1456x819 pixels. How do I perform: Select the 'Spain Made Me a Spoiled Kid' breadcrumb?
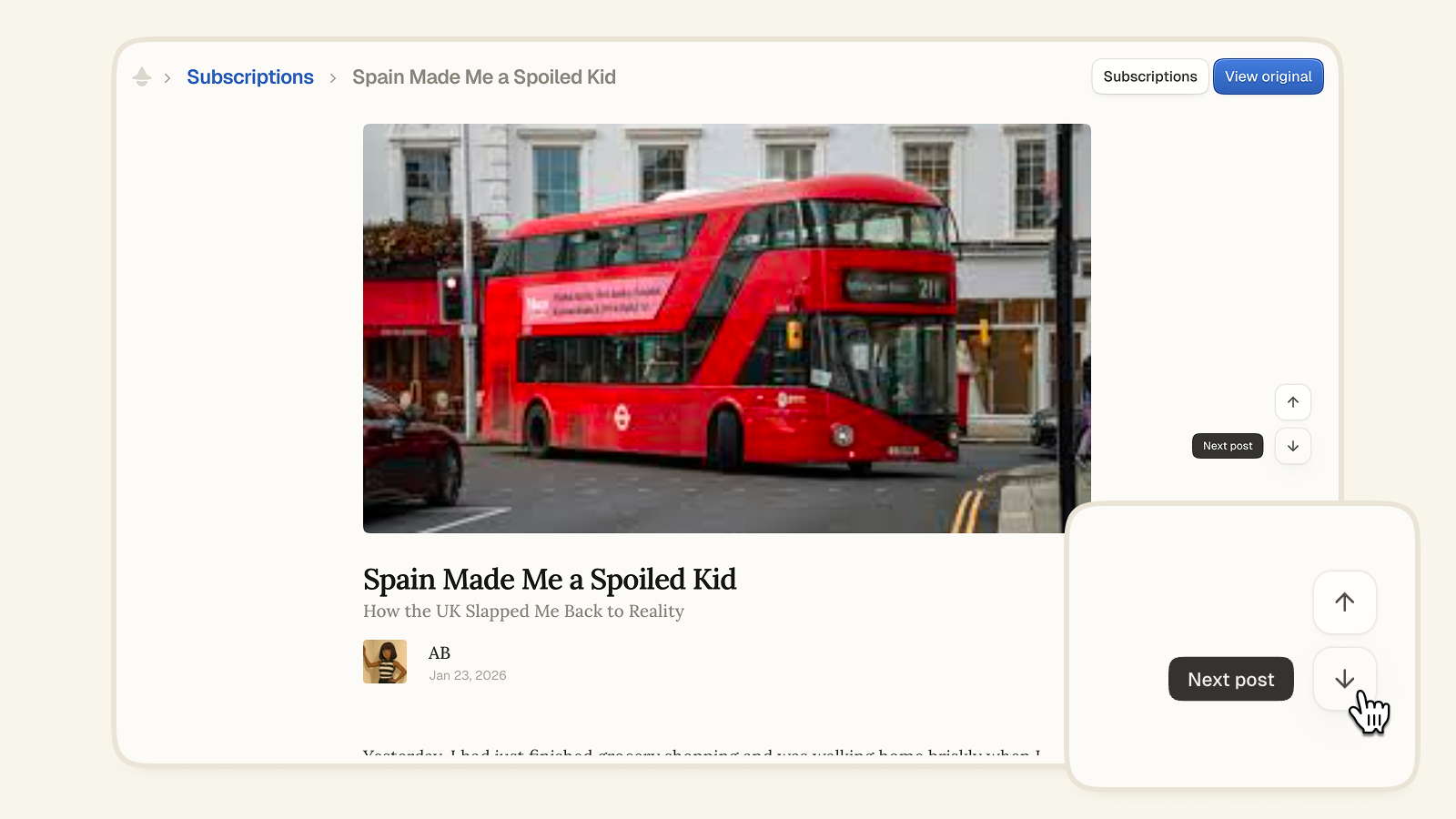483,77
